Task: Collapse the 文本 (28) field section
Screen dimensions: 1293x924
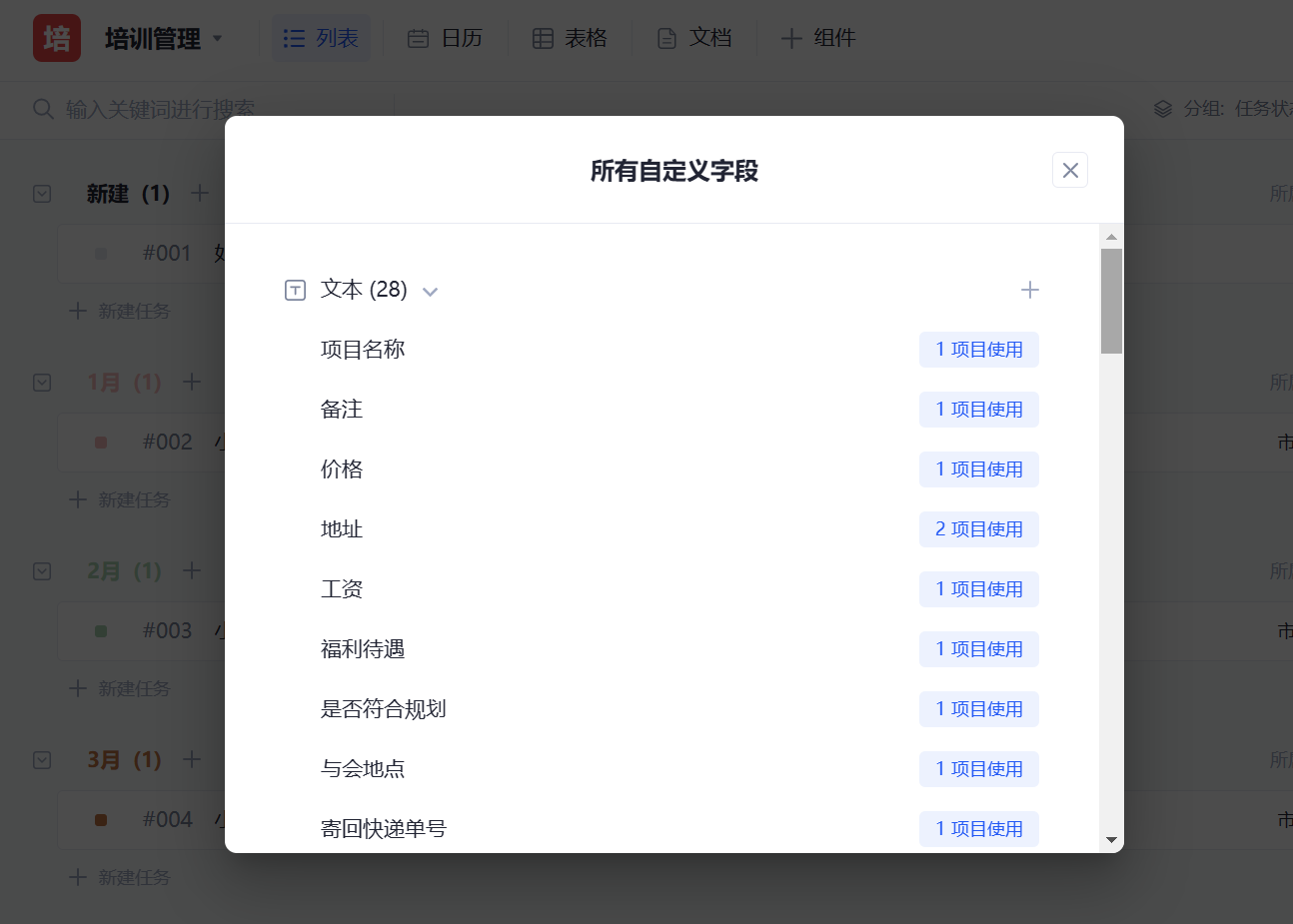Action: coord(431,292)
